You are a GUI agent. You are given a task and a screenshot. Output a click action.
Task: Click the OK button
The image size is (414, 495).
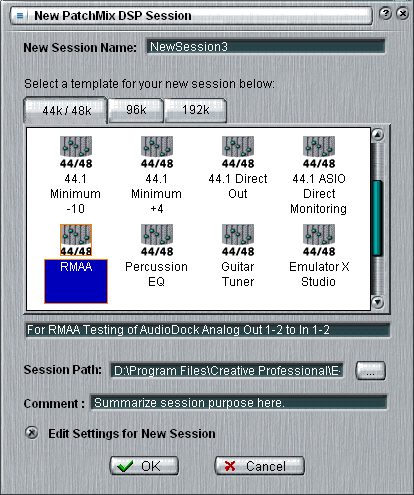coord(144,466)
